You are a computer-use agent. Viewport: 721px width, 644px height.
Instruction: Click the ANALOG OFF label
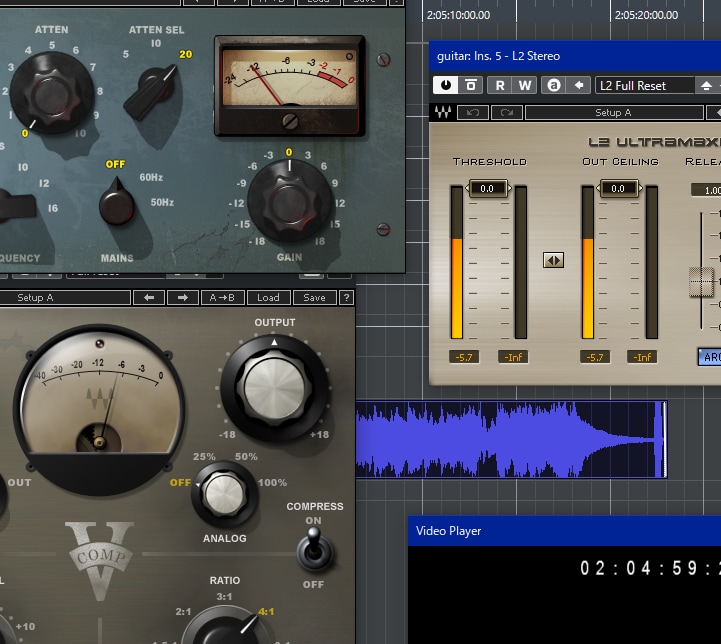(x=180, y=482)
